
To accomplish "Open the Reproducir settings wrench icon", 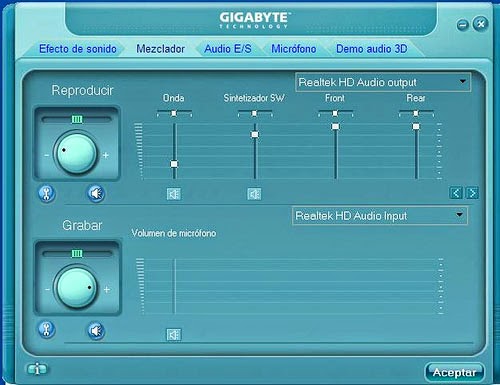I will [47, 194].
